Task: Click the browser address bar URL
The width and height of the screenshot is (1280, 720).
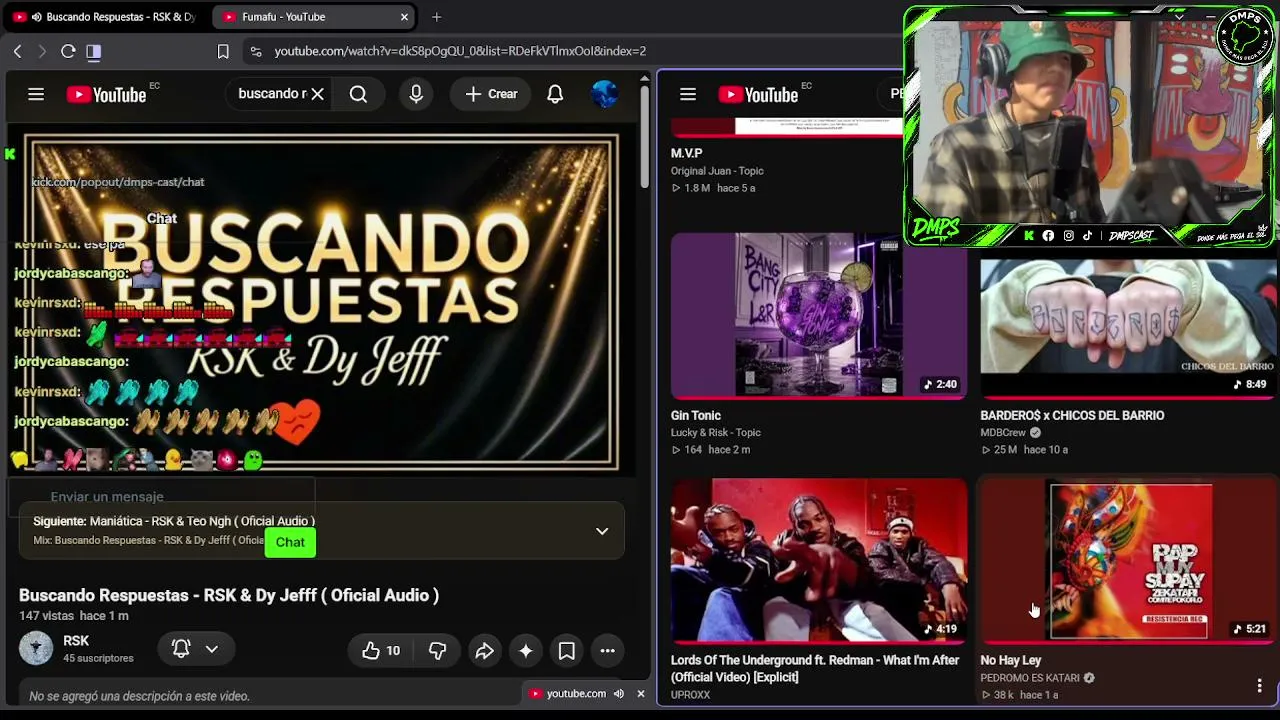Action: (460, 51)
